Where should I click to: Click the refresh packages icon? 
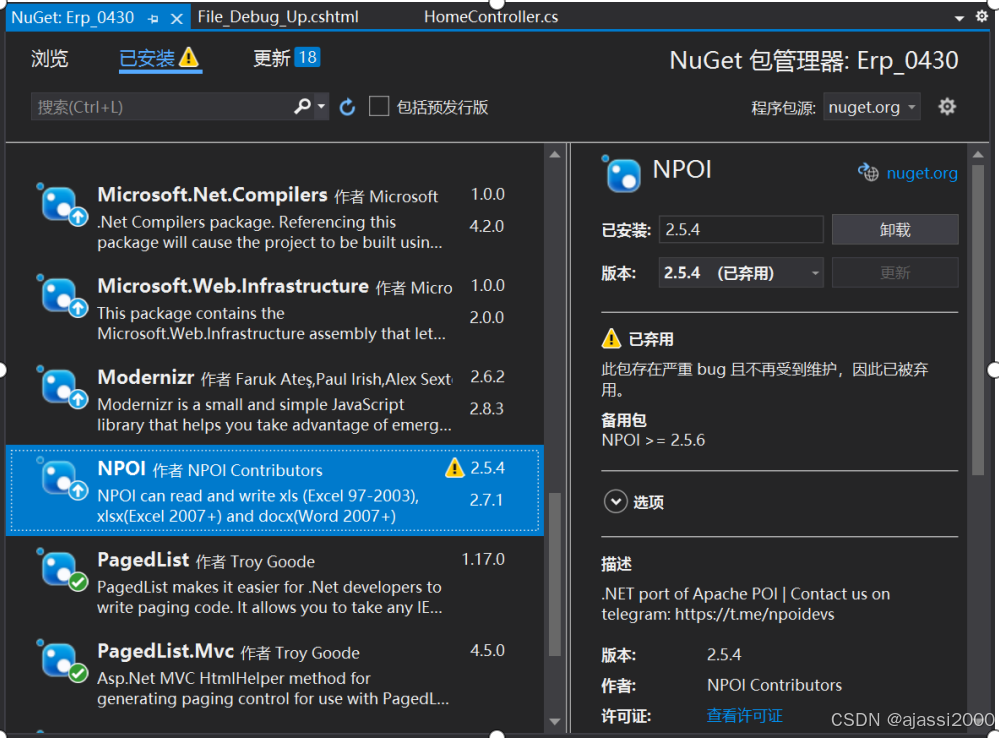click(347, 107)
